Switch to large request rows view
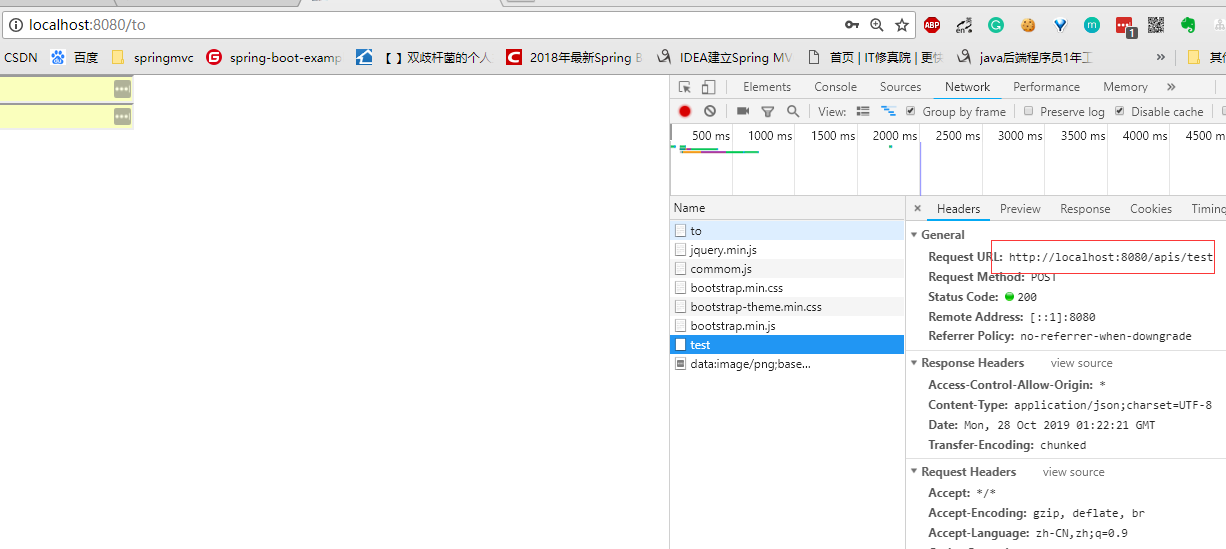 [863, 112]
